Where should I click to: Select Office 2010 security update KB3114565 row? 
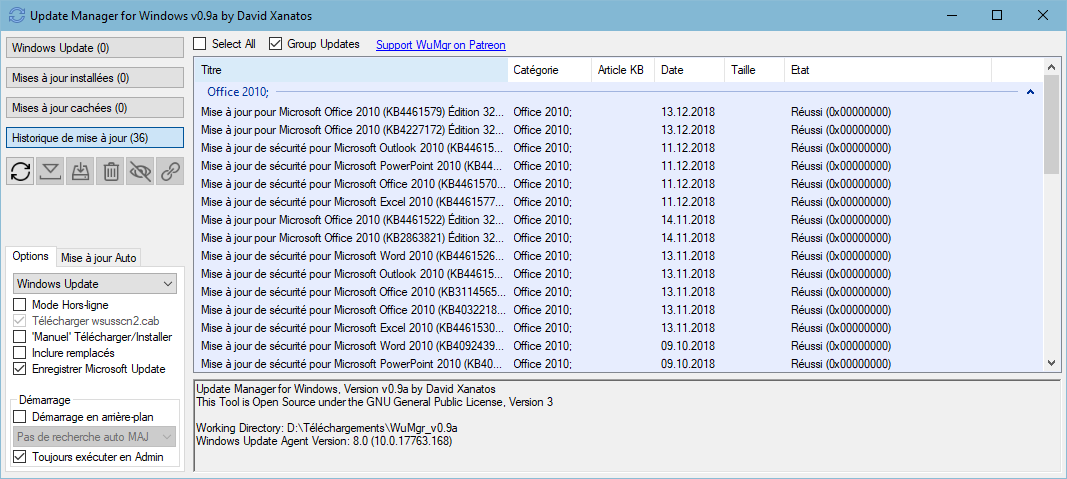(619, 292)
